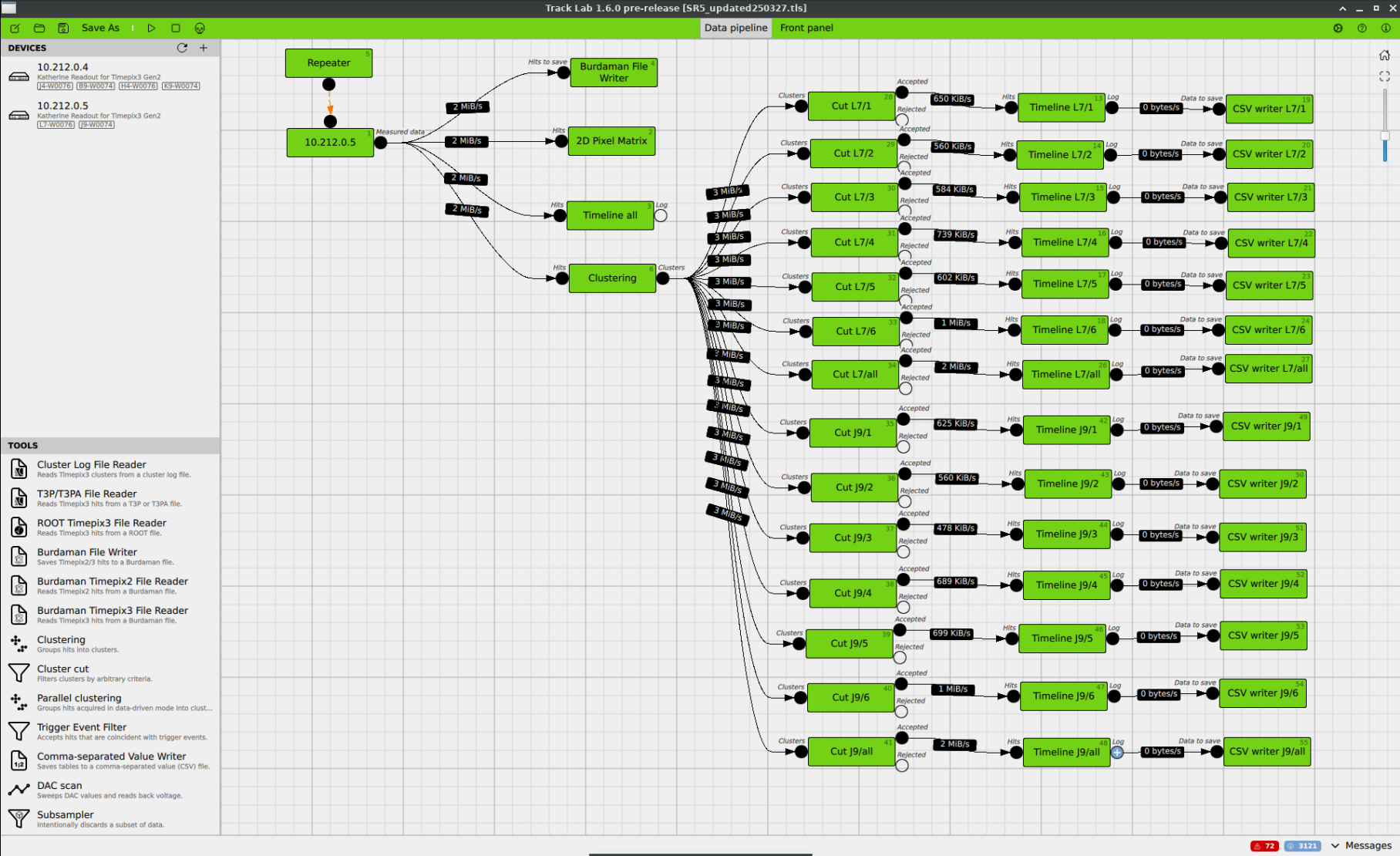The image size is (1400, 856).
Task: Select the Cluster cut tool
Action: [62, 669]
